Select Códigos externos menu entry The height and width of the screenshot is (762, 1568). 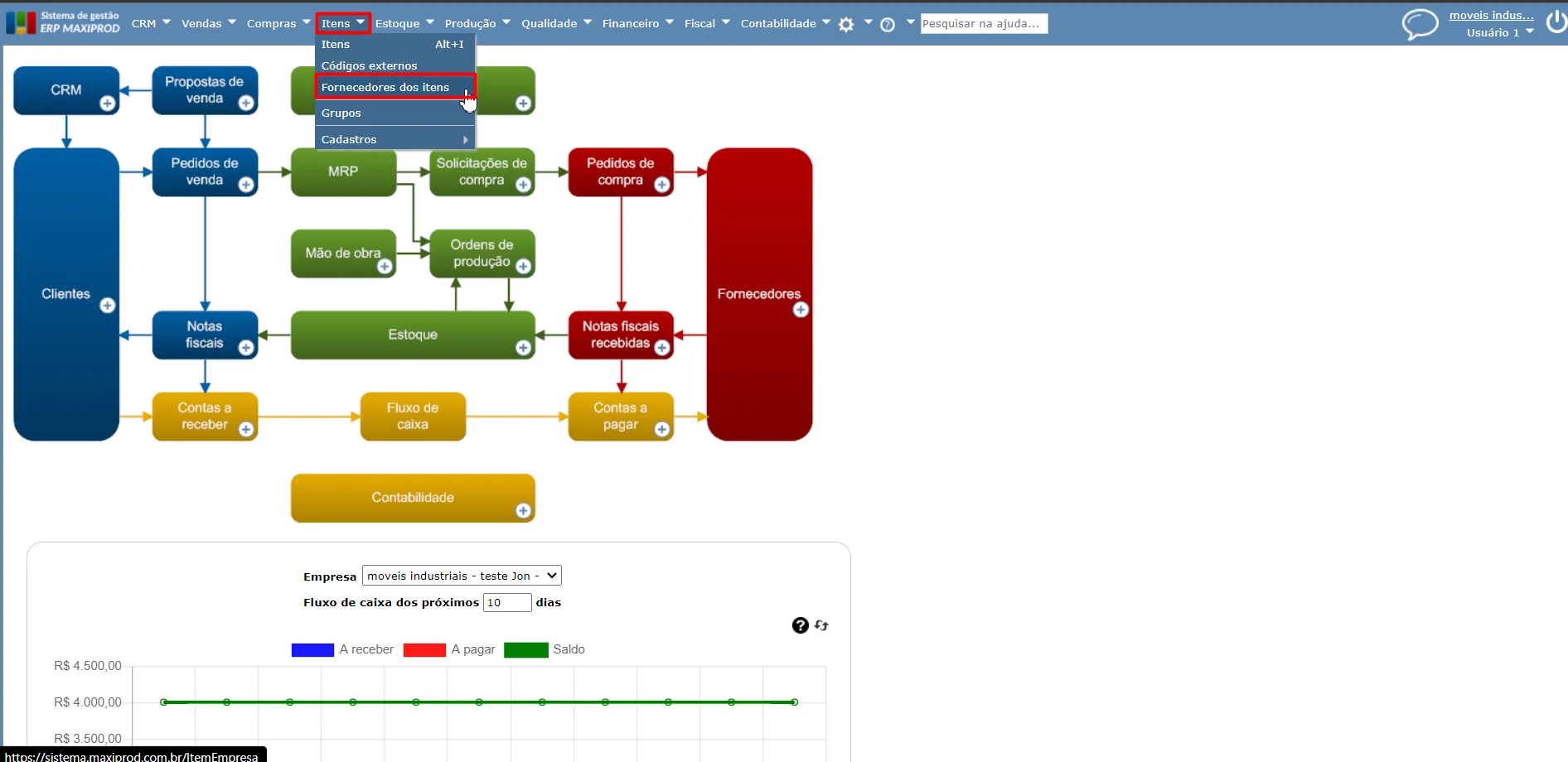click(394, 65)
